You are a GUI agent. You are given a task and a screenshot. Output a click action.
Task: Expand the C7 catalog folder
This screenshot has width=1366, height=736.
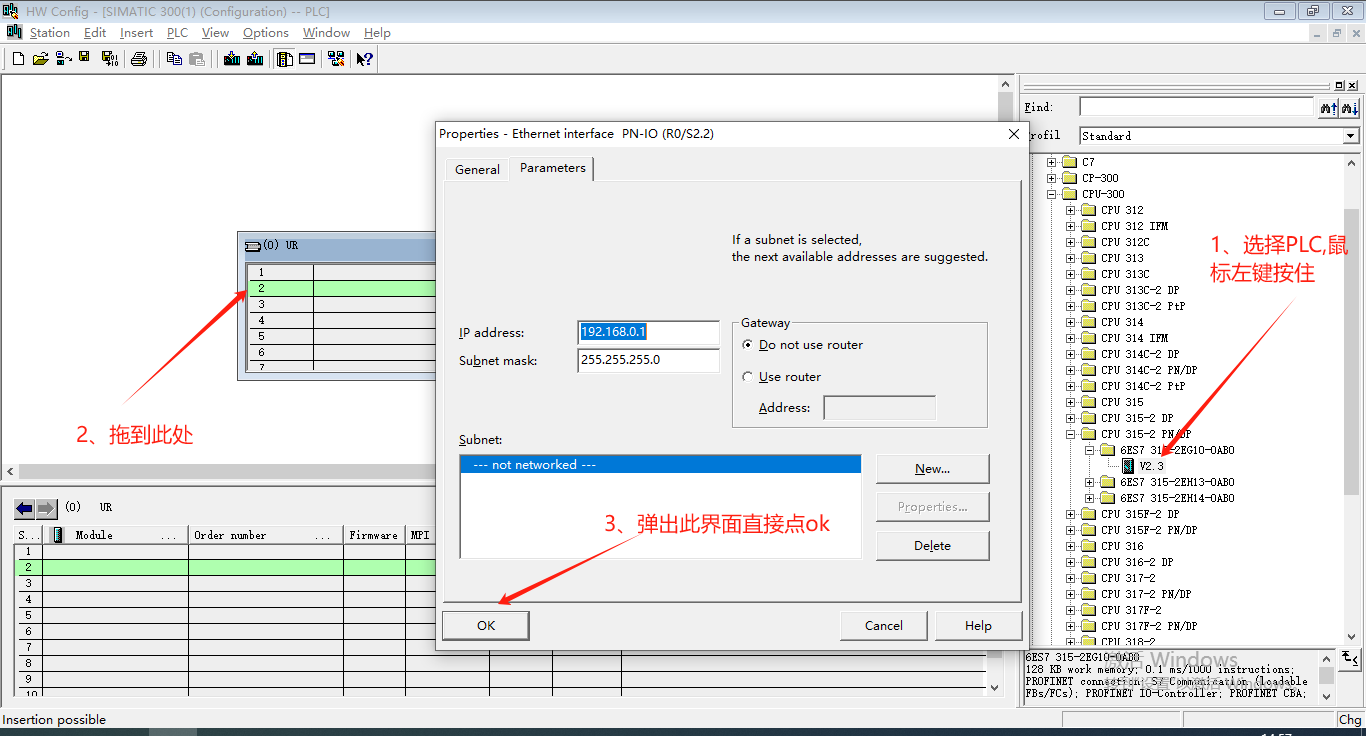click(1052, 162)
